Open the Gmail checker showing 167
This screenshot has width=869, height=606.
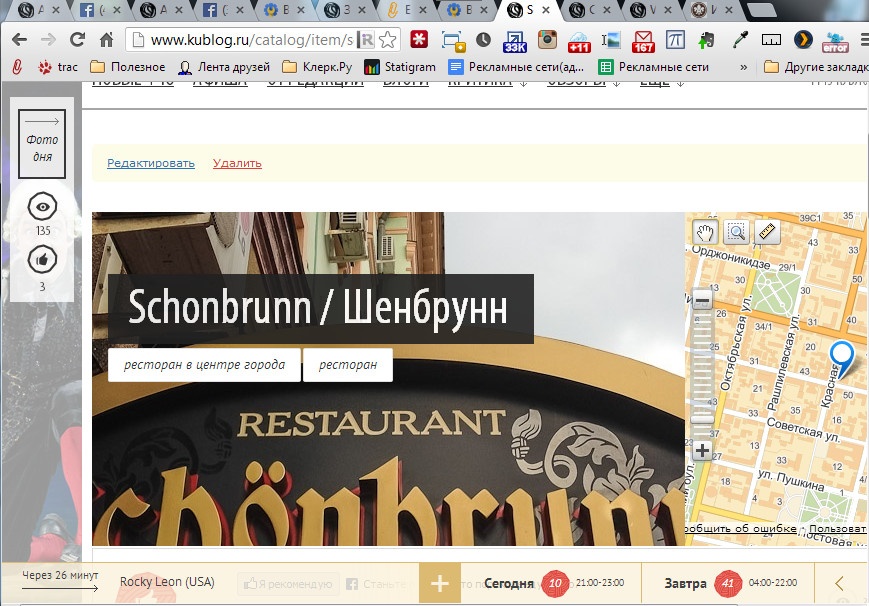(643, 42)
